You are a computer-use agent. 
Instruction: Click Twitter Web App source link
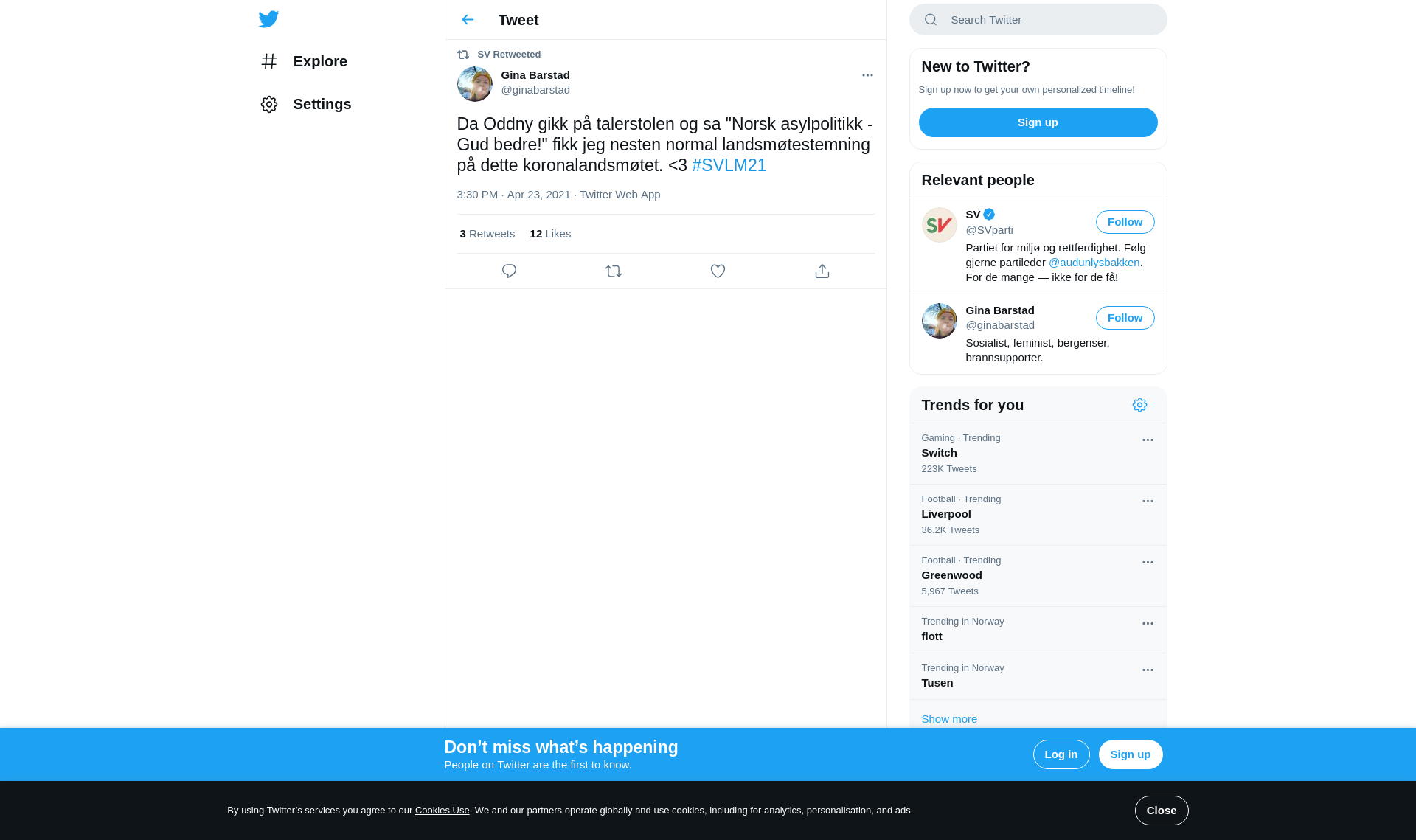coord(619,195)
